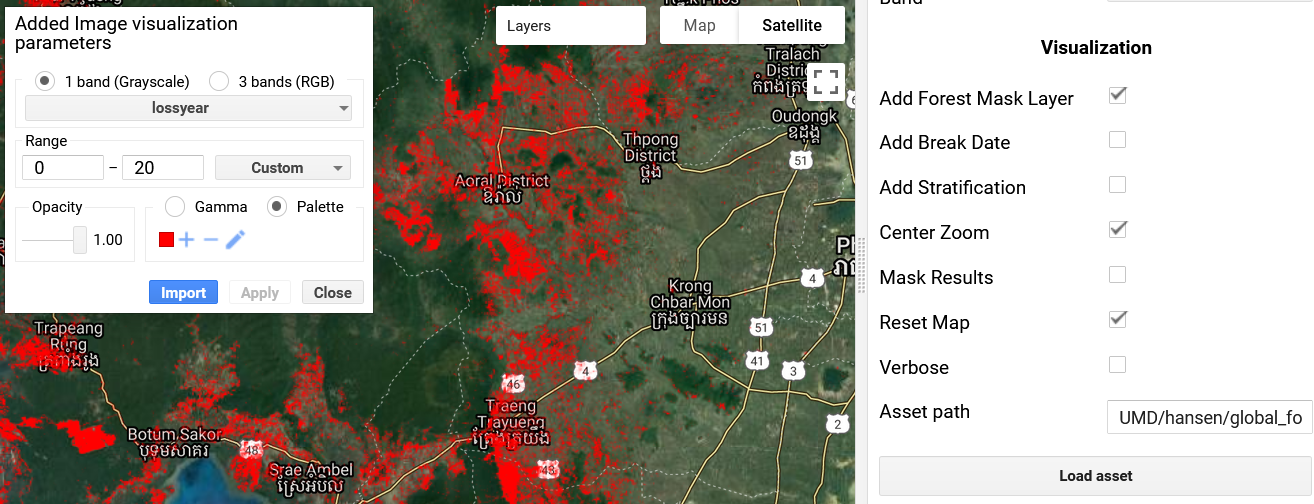Choose the Gamma radio option
The height and width of the screenshot is (504, 1314).
[x=175, y=207]
